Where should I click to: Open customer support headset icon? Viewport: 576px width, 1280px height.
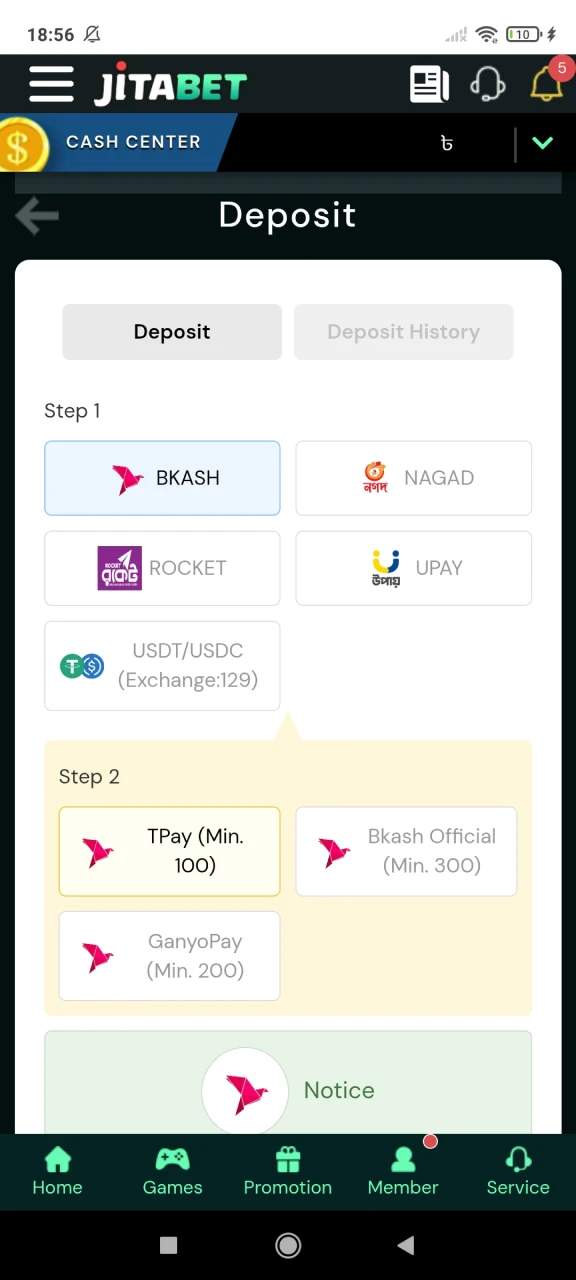pos(487,84)
